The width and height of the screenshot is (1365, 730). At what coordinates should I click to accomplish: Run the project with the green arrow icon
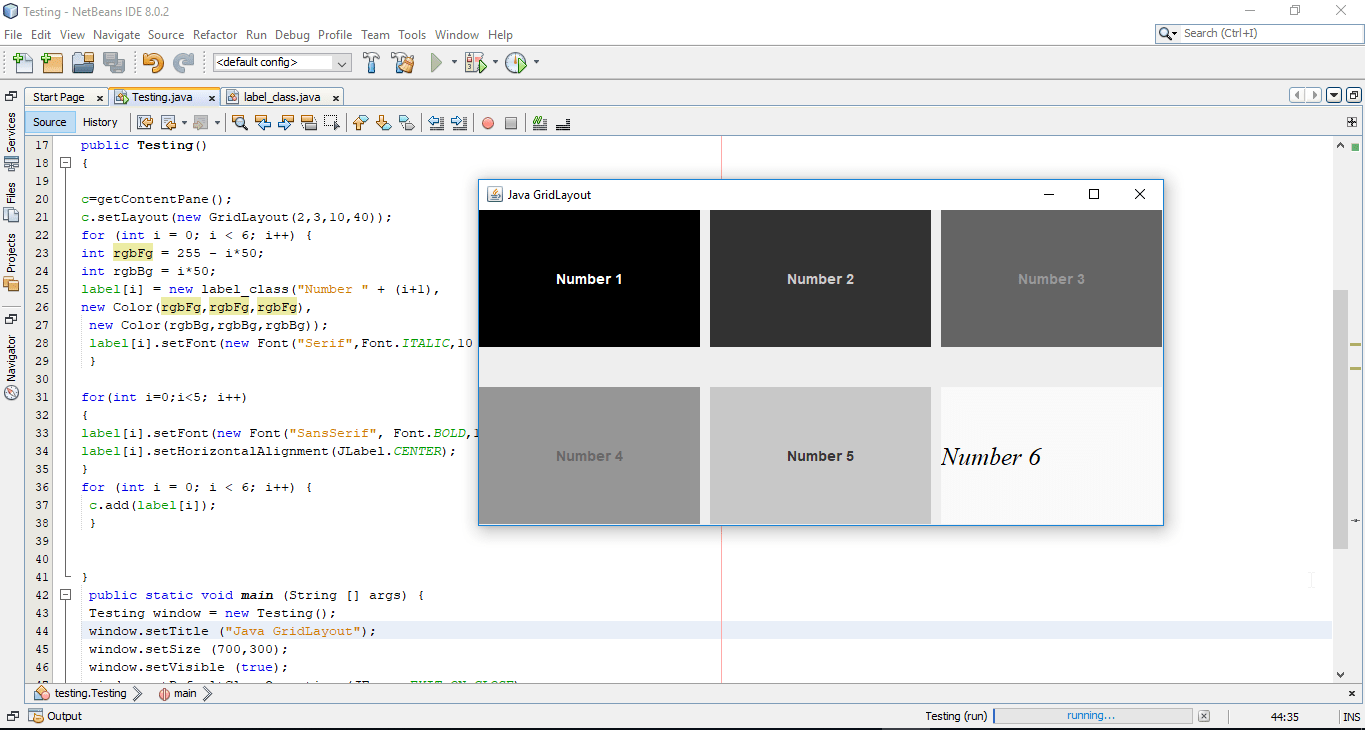(x=437, y=62)
